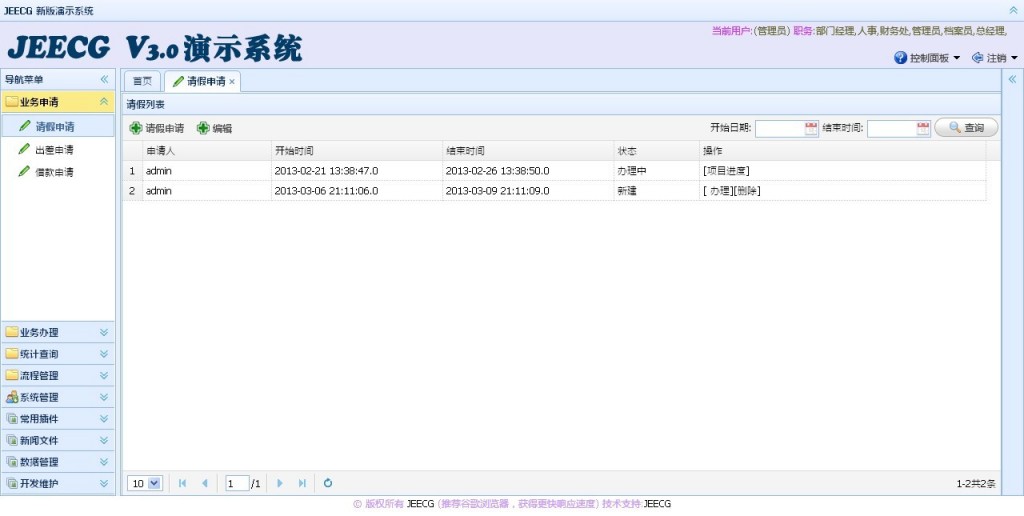Click the 删除 link in row 2
1024x516 pixels.
[x=746, y=191]
